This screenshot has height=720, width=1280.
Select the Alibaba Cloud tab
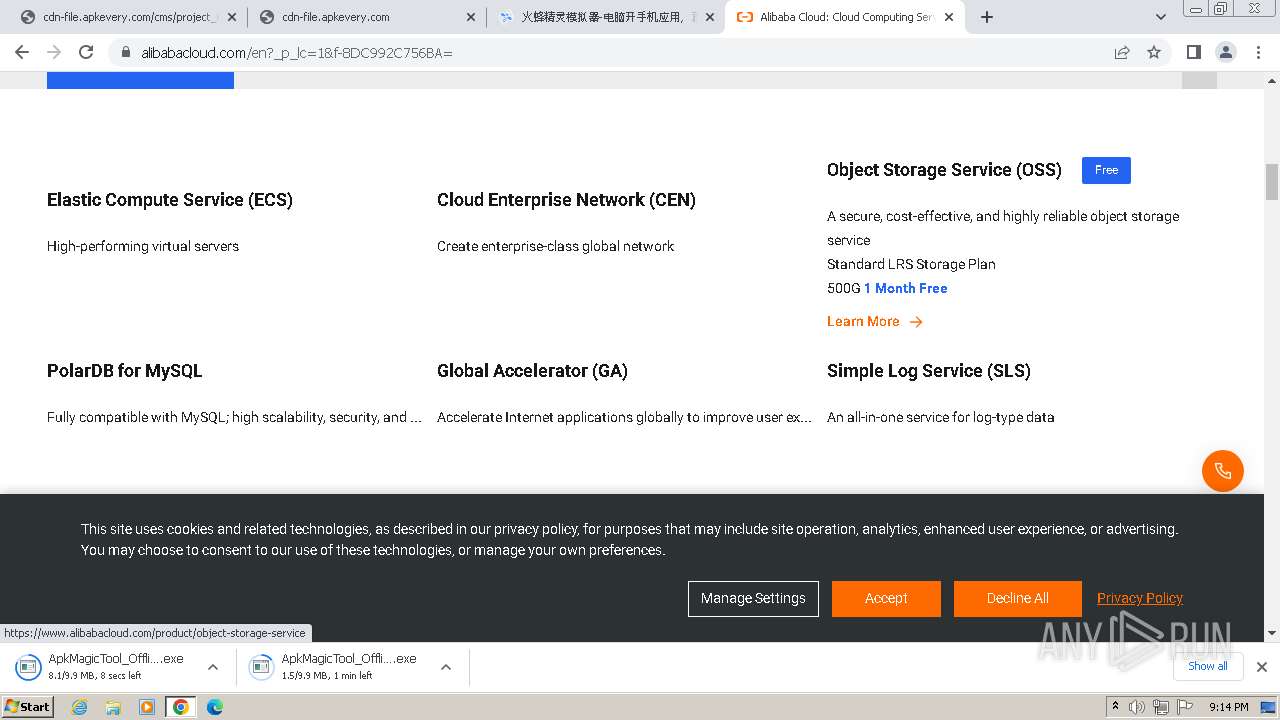coord(845,17)
